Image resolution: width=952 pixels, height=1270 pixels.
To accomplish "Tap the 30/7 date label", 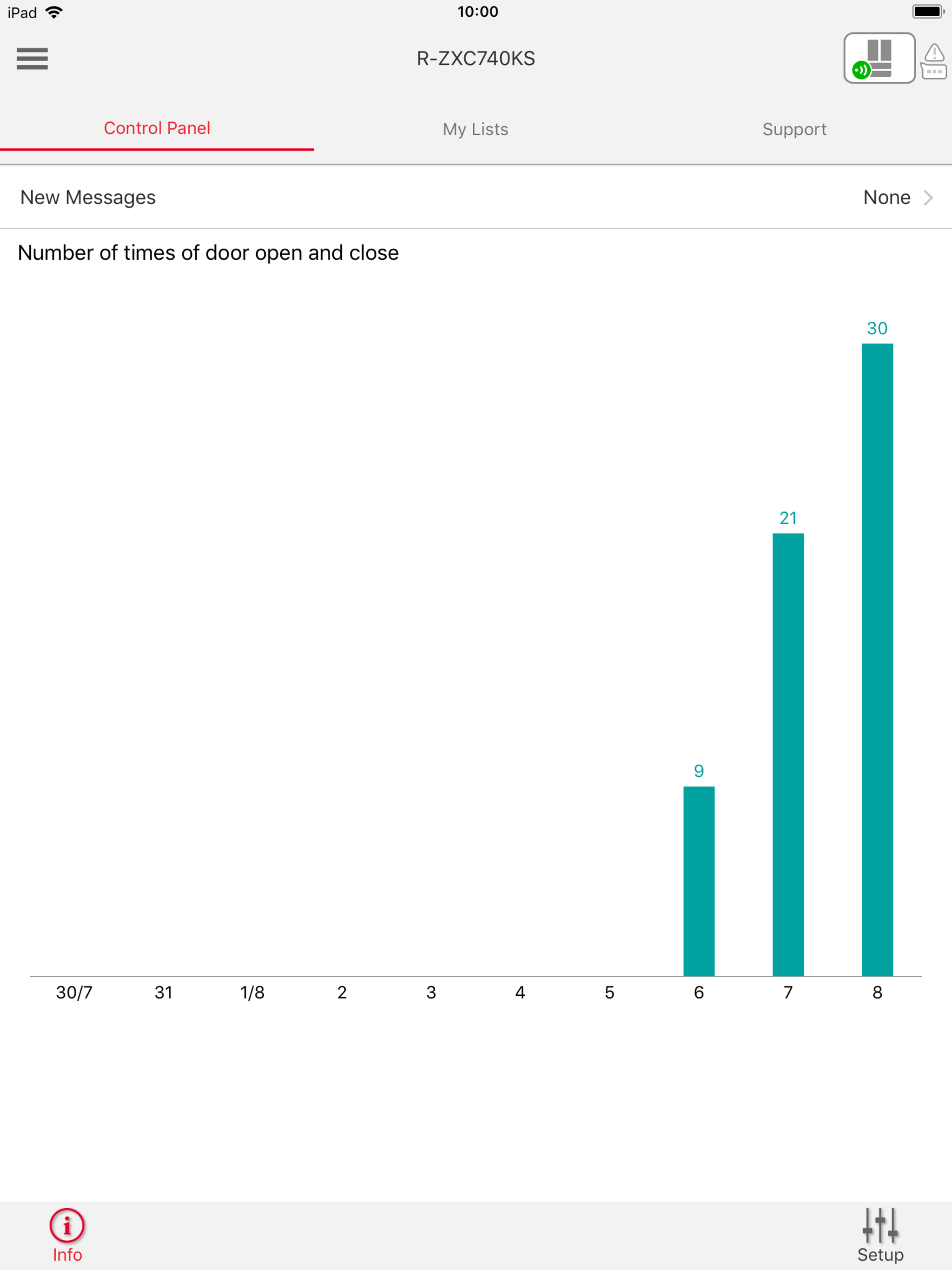I will click(74, 992).
